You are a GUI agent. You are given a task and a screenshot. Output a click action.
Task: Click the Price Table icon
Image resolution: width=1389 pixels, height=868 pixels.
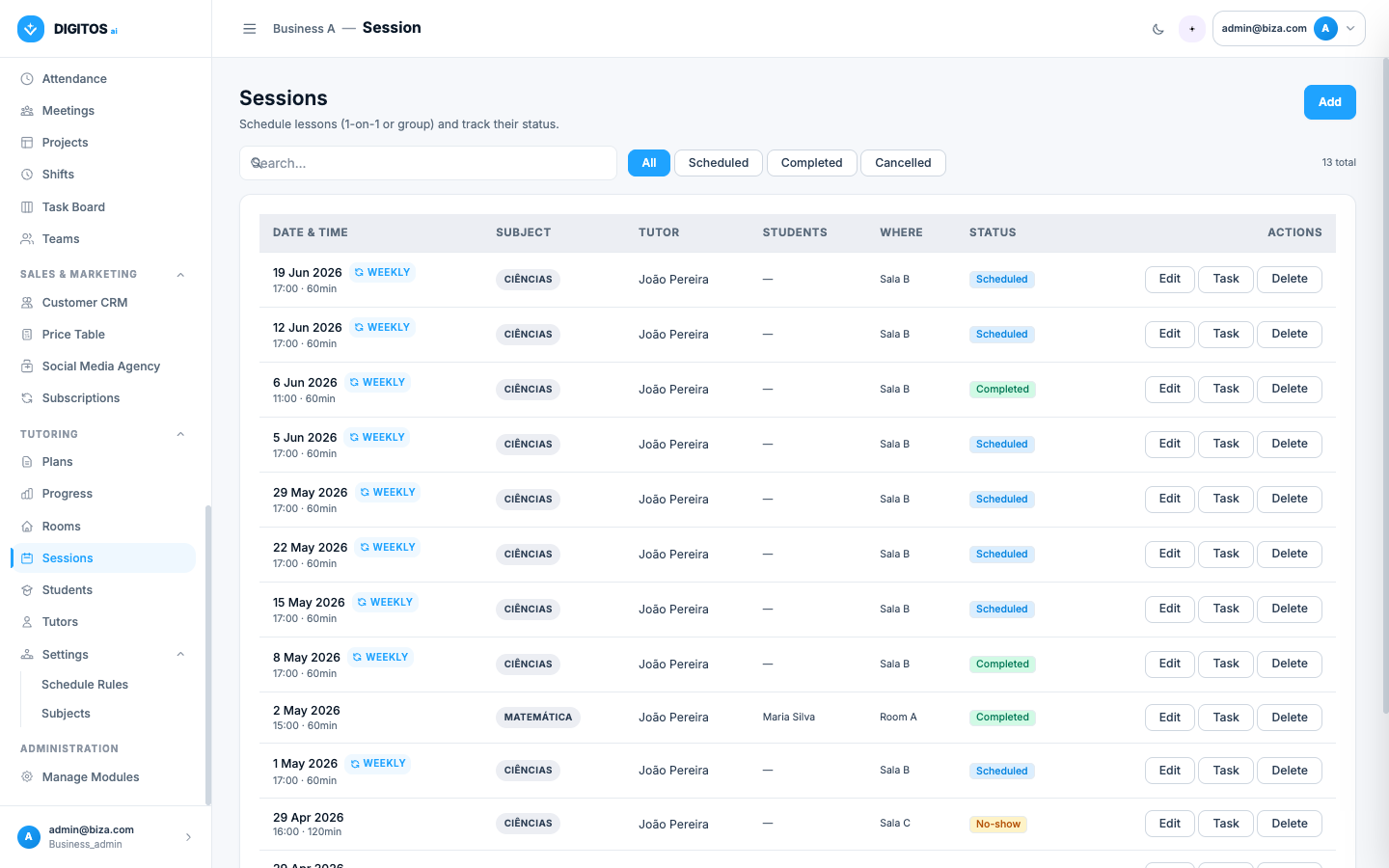pyautogui.click(x=27, y=335)
